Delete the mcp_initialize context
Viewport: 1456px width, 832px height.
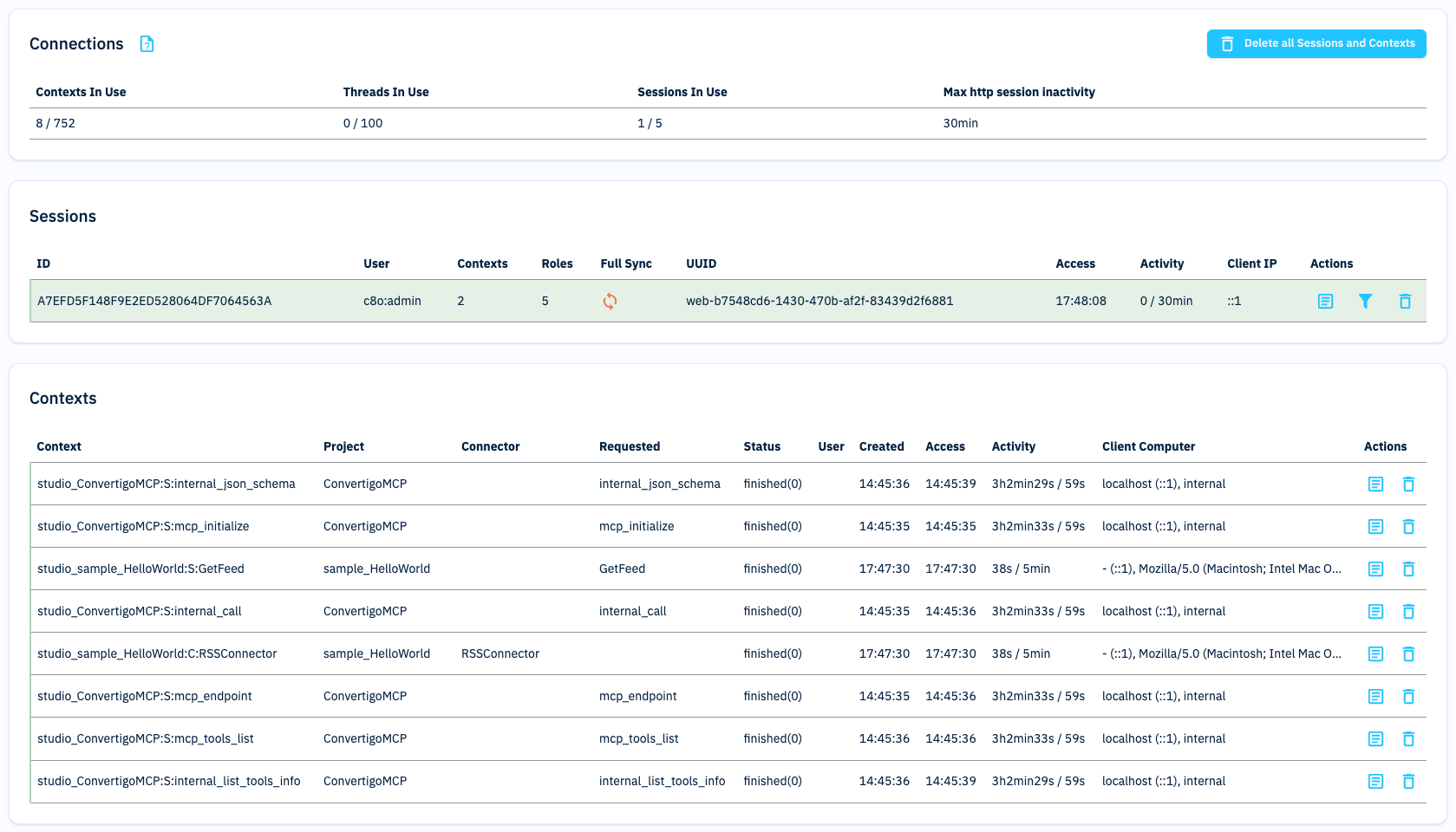1408,527
